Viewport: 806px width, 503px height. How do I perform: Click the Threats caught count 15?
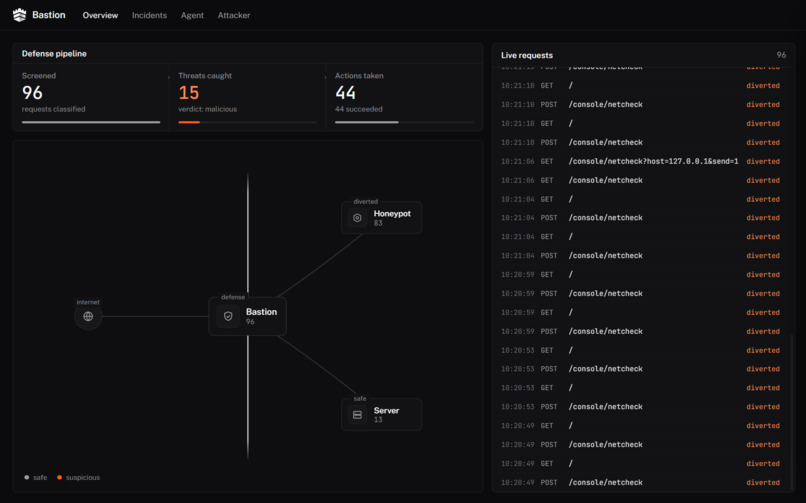pyautogui.click(x=189, y=92)
